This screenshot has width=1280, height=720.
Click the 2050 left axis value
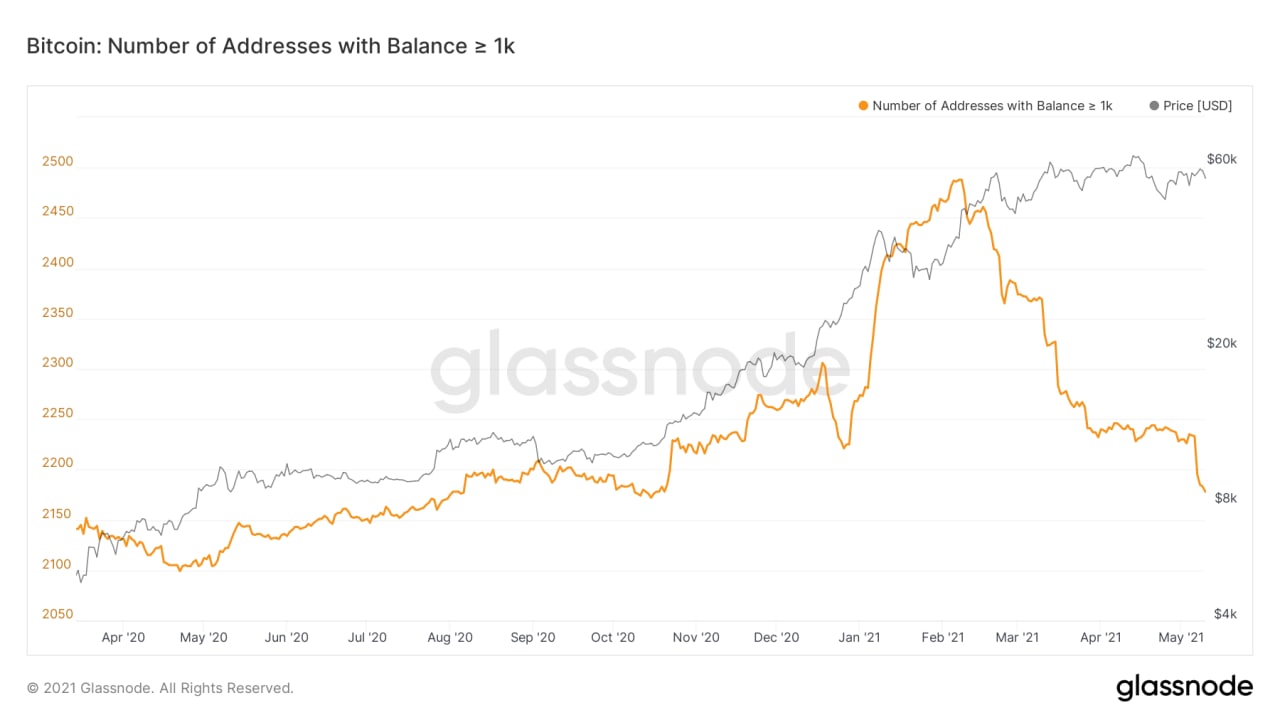tap(57, 614)
